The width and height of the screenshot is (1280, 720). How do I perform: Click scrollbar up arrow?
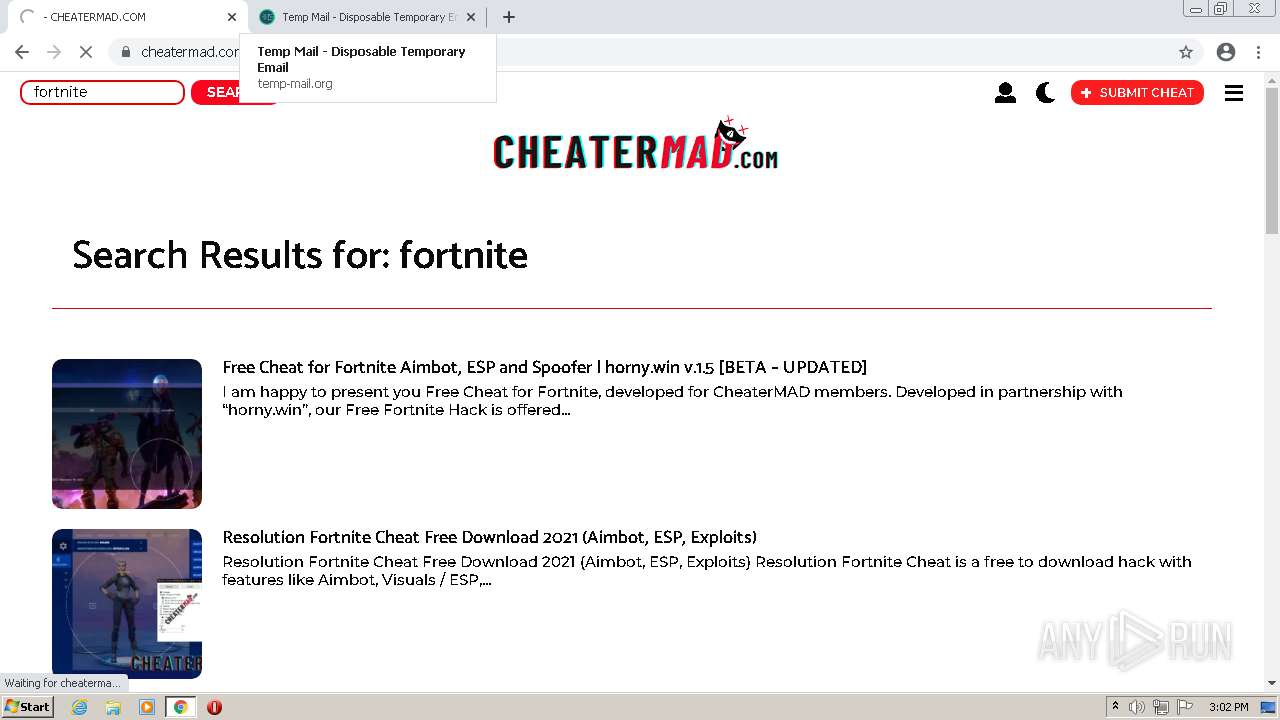point(1272,79)
